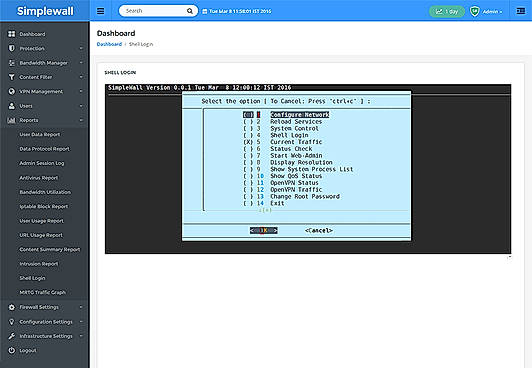Expand the Bandwidth Manager chevron
Screen dimensions: 532x368
point(81,63)
